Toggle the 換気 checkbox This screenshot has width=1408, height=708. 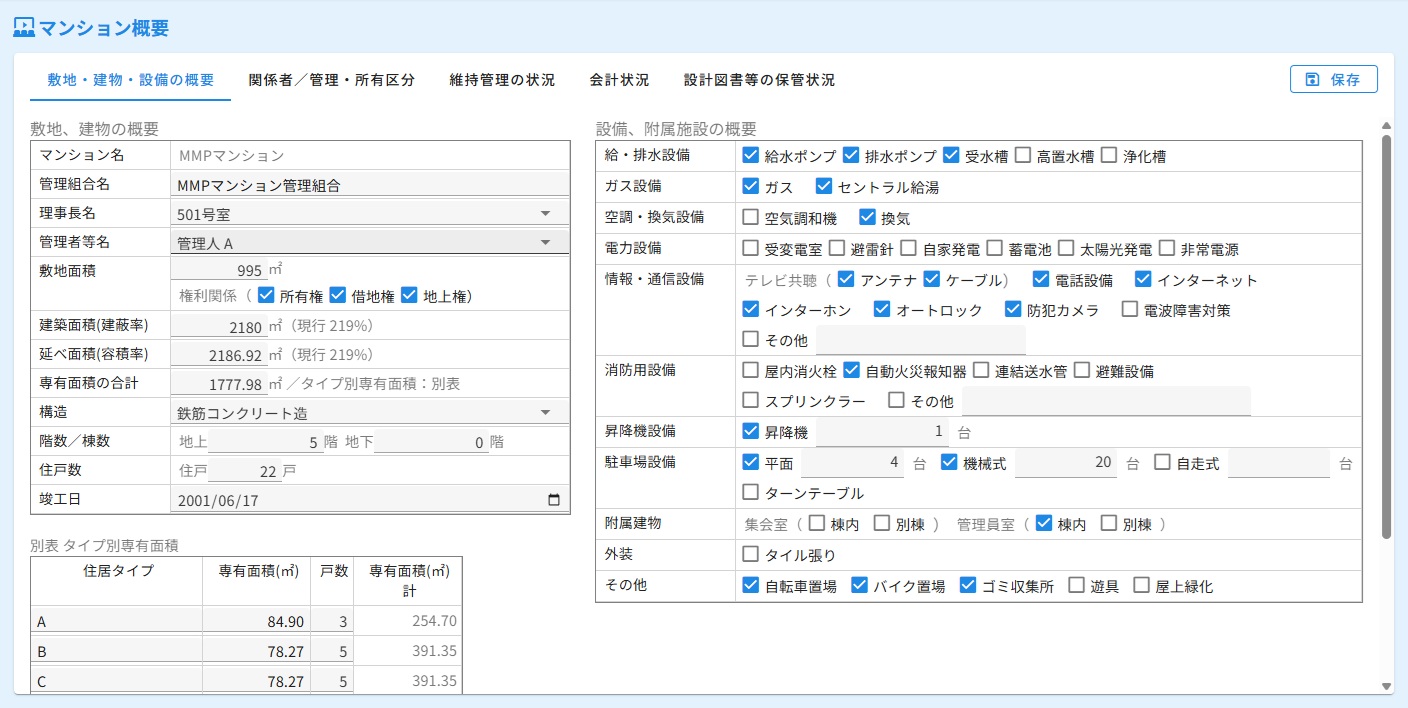(x=867, y=217)
